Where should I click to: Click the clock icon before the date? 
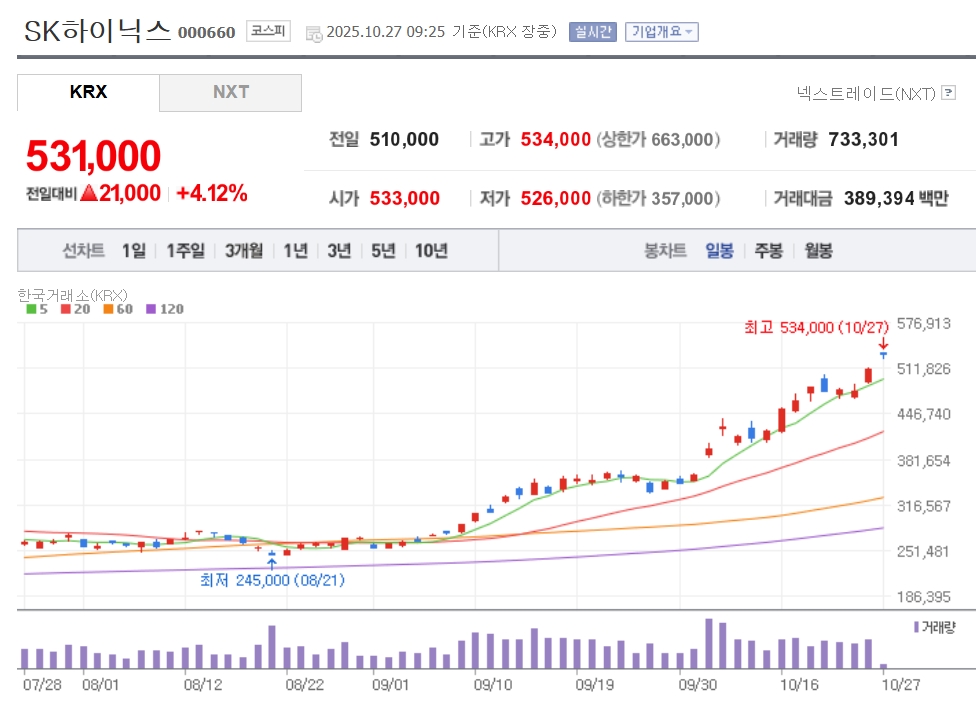click(x=314, y=32)
